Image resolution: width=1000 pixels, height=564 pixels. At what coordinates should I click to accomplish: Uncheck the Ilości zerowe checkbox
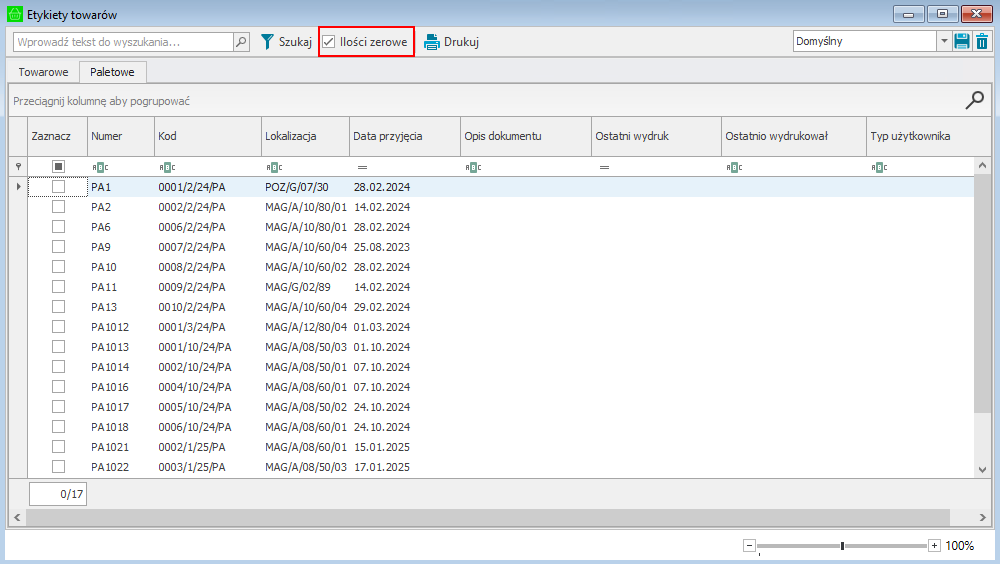tap(328, 42)
